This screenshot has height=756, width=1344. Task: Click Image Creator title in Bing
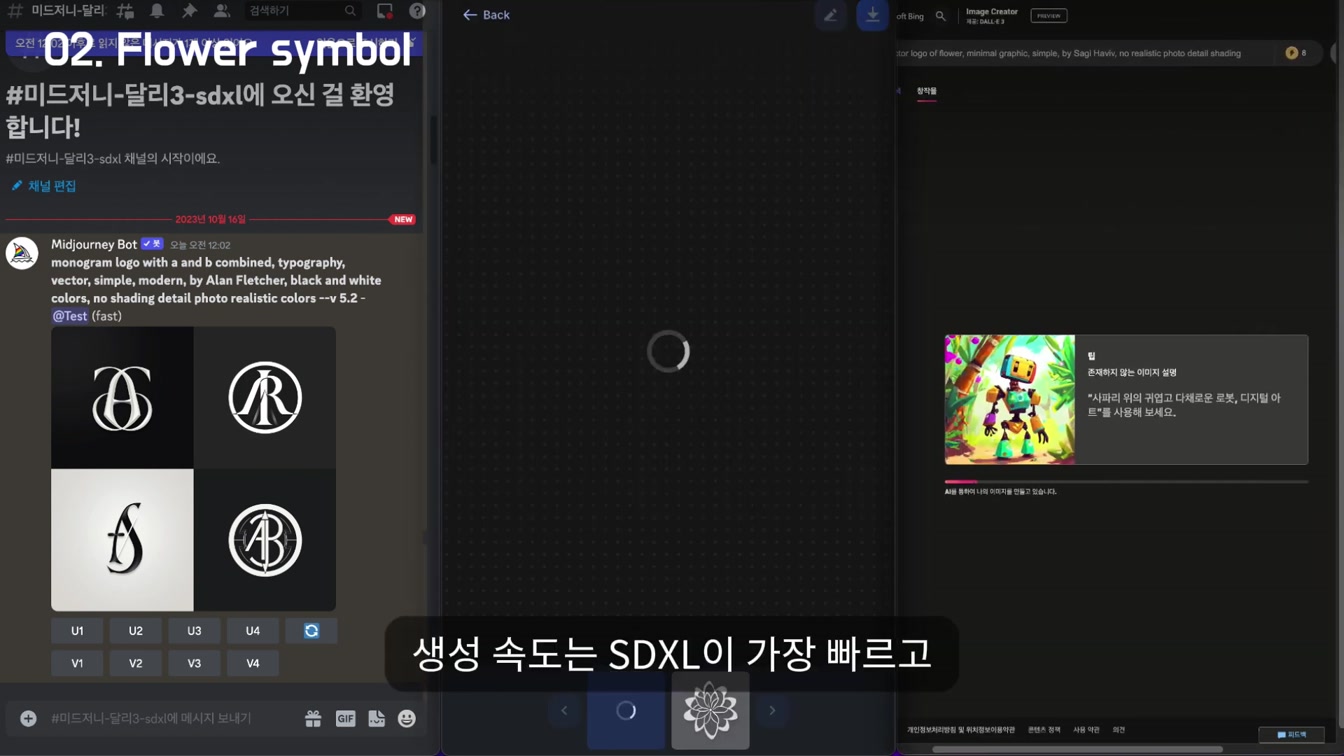[991, 12]
